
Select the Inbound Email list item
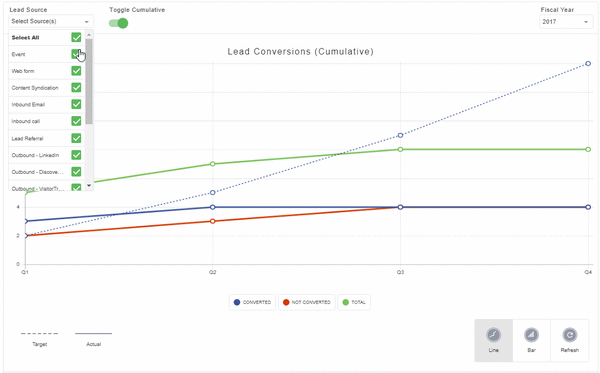(x=46, y=104)
